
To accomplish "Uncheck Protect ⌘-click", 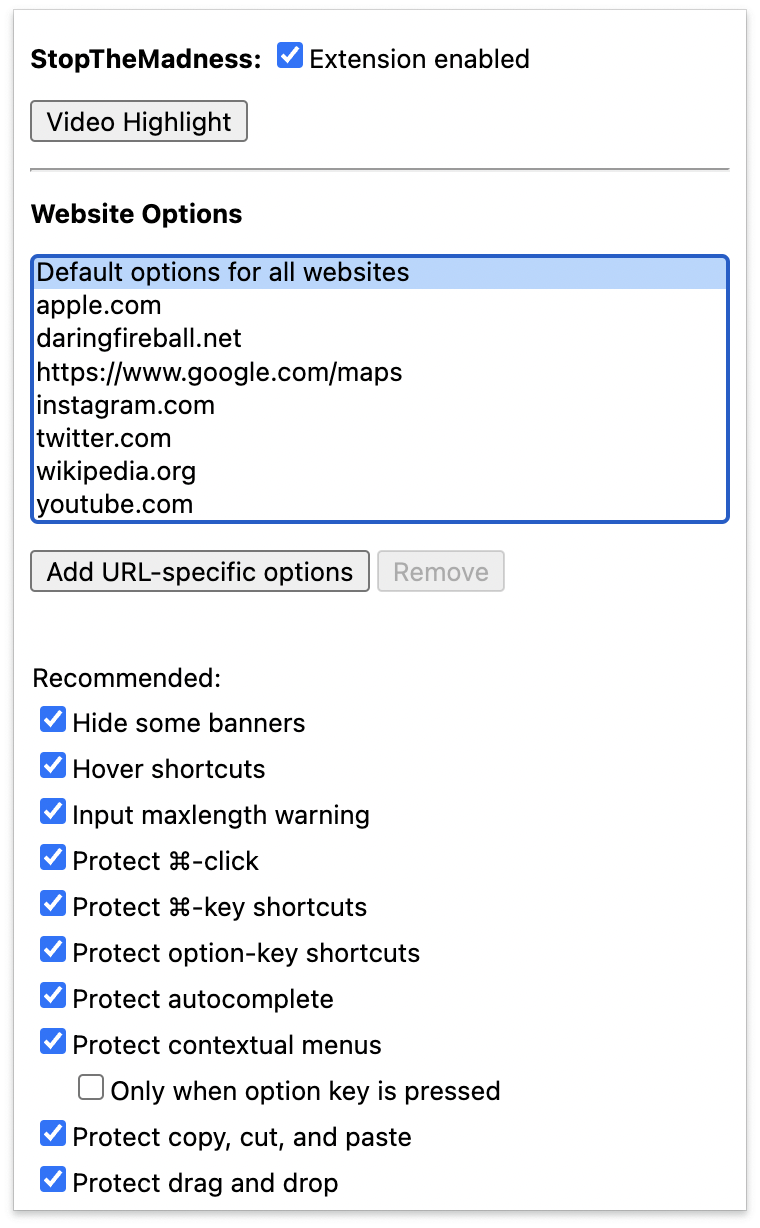I will (x=53, y=858).
